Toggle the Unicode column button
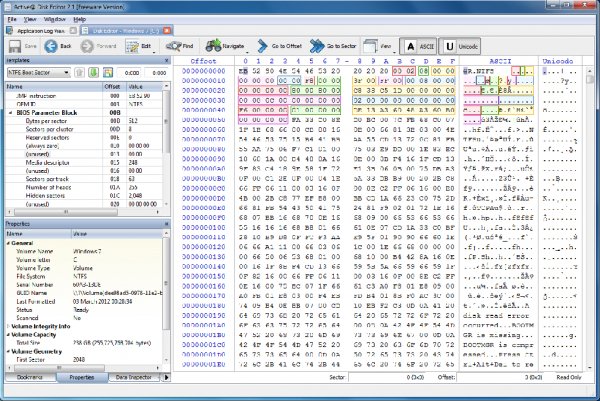 (x=460, y=46)
